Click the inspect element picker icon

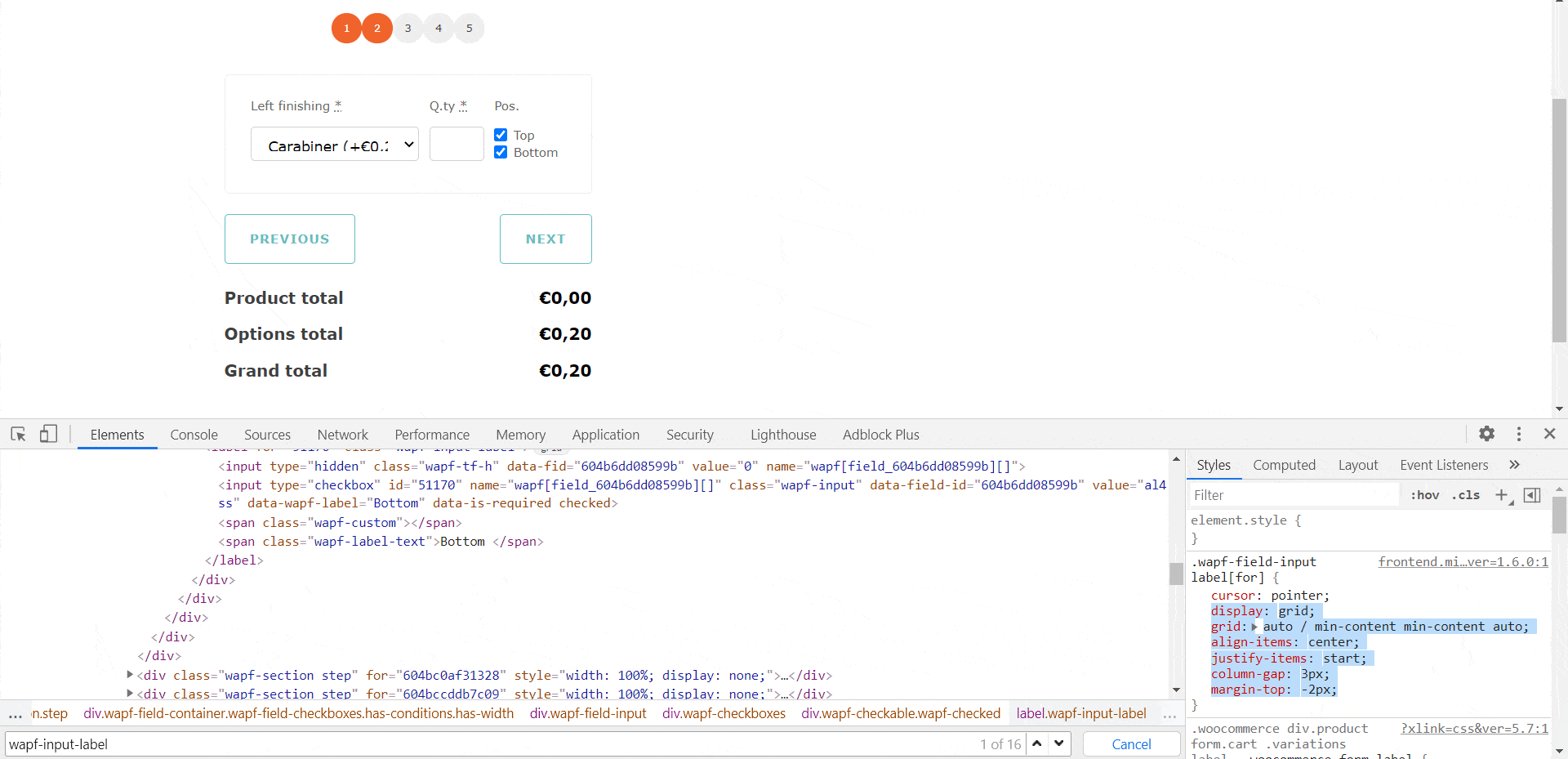pos(18,434)
